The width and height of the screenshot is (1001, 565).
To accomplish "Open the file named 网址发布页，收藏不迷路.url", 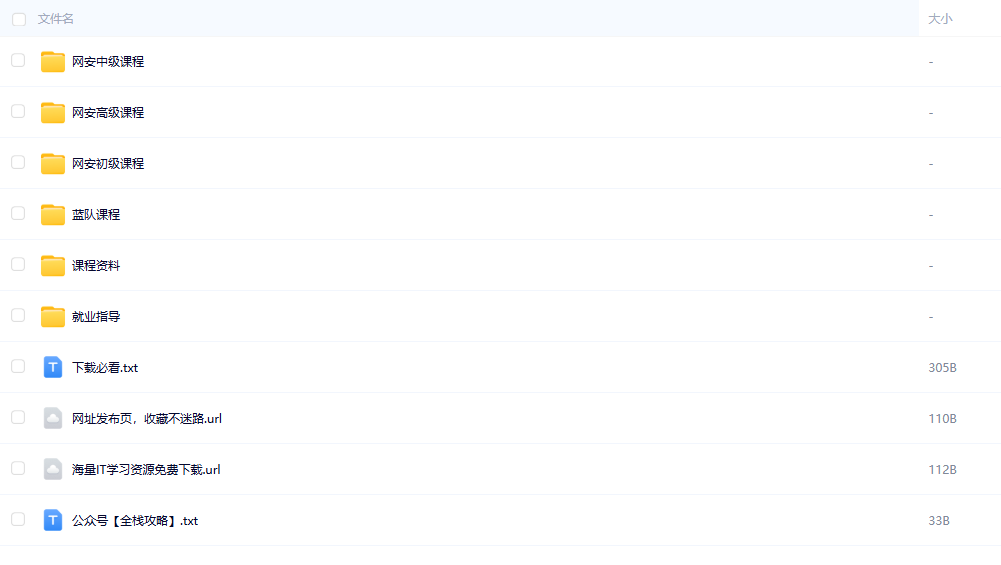I will (x=147, y=419).
